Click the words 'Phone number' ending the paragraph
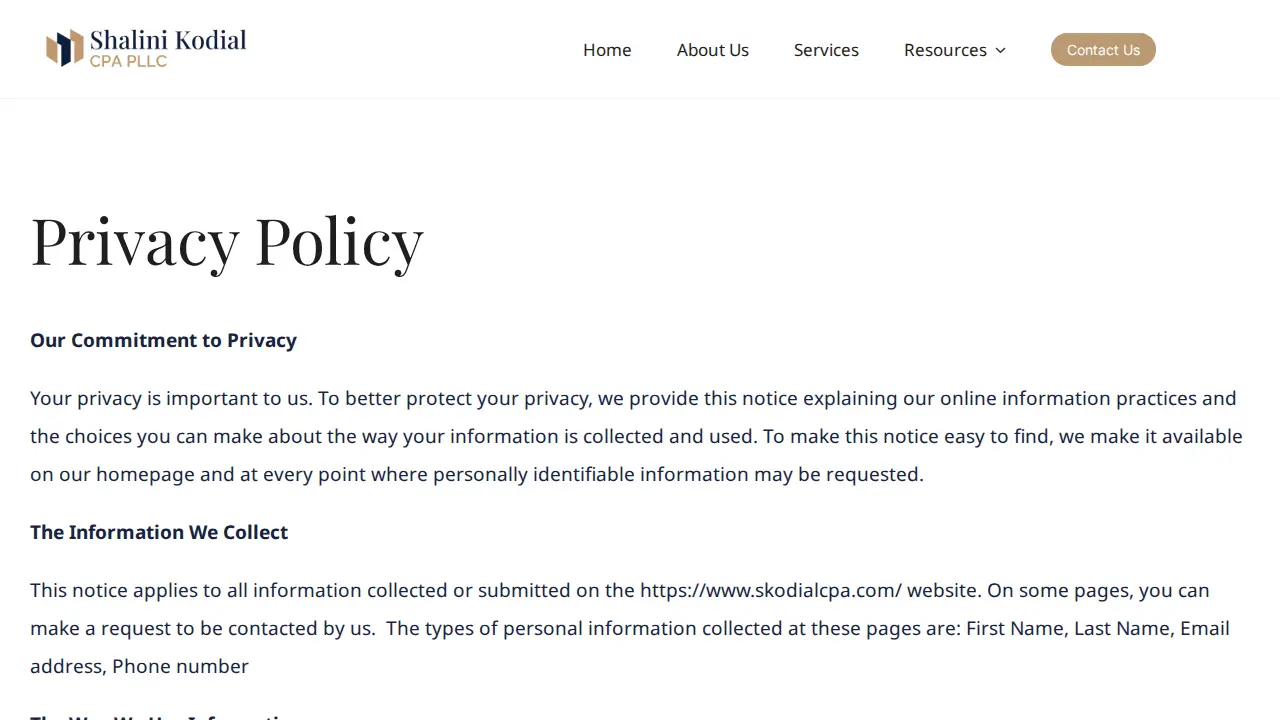The image size is (1280, 720). pos(180,666)
